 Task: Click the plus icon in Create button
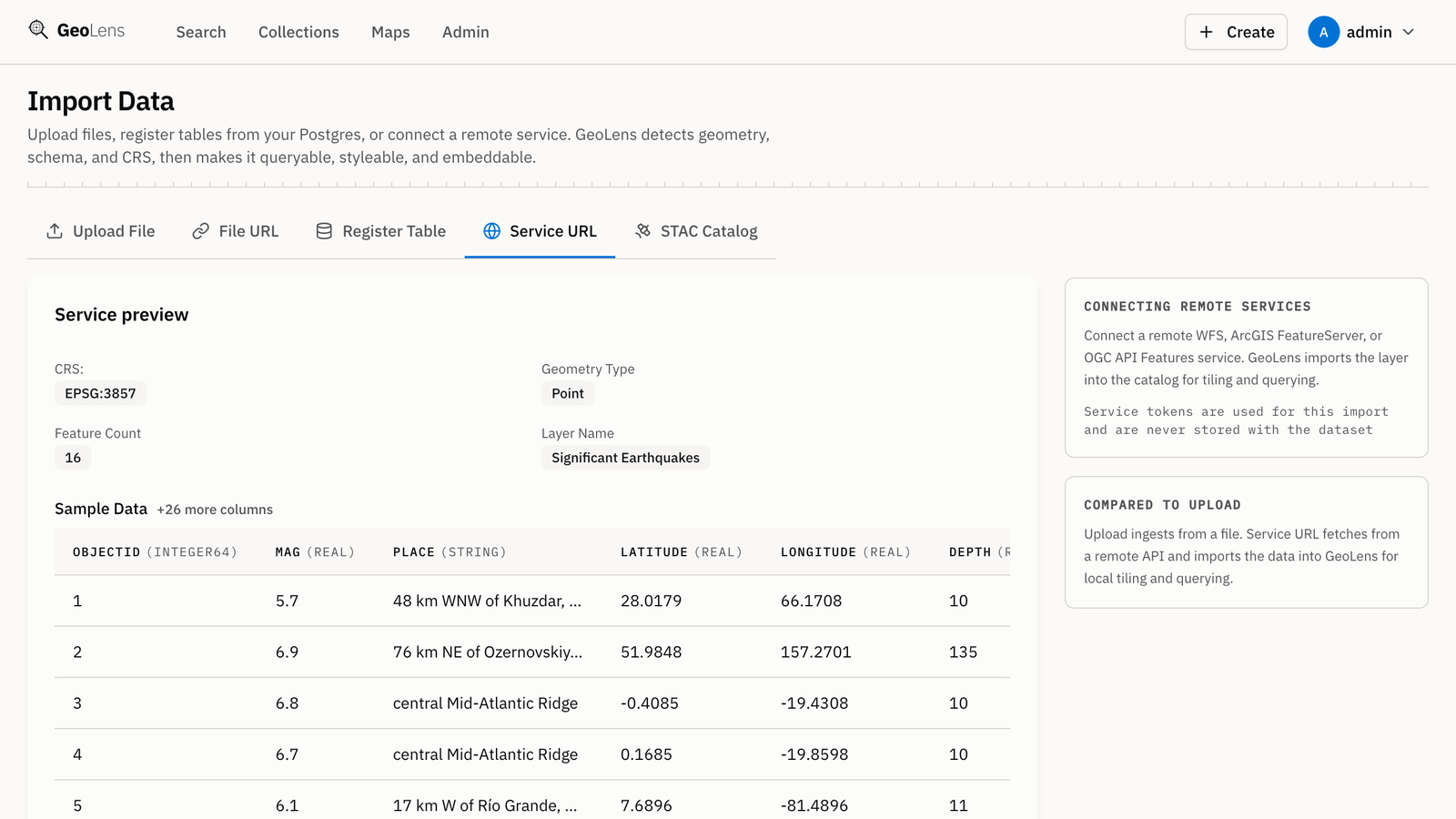pos(1207,32)
